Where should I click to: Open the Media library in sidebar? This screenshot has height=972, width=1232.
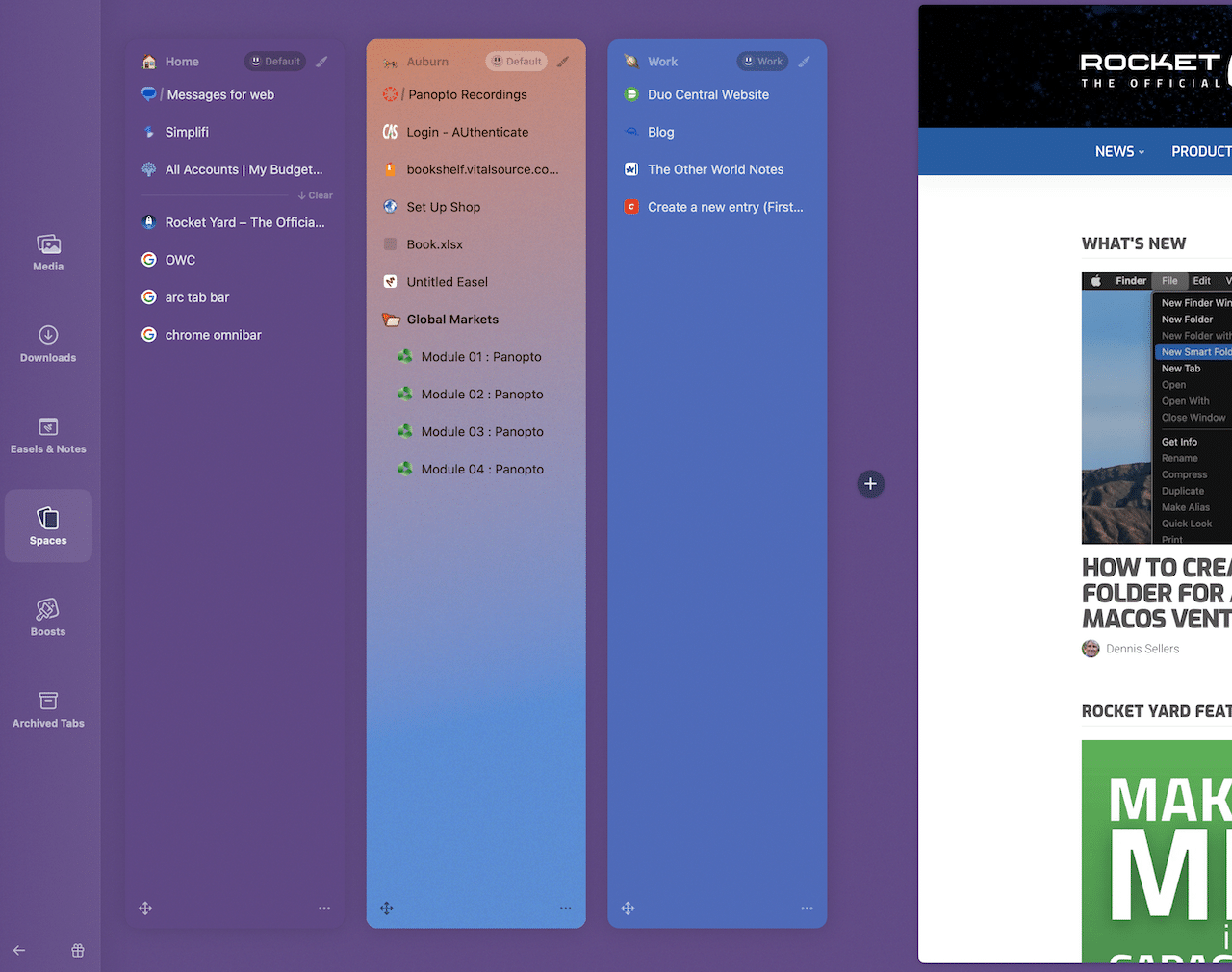[x=48, y=252]
